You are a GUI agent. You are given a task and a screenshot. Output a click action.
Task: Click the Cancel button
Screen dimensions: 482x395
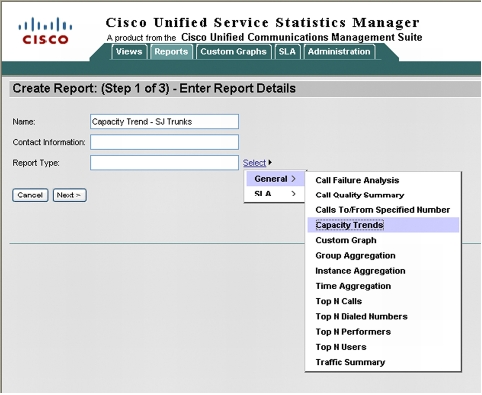coord(30,195)
